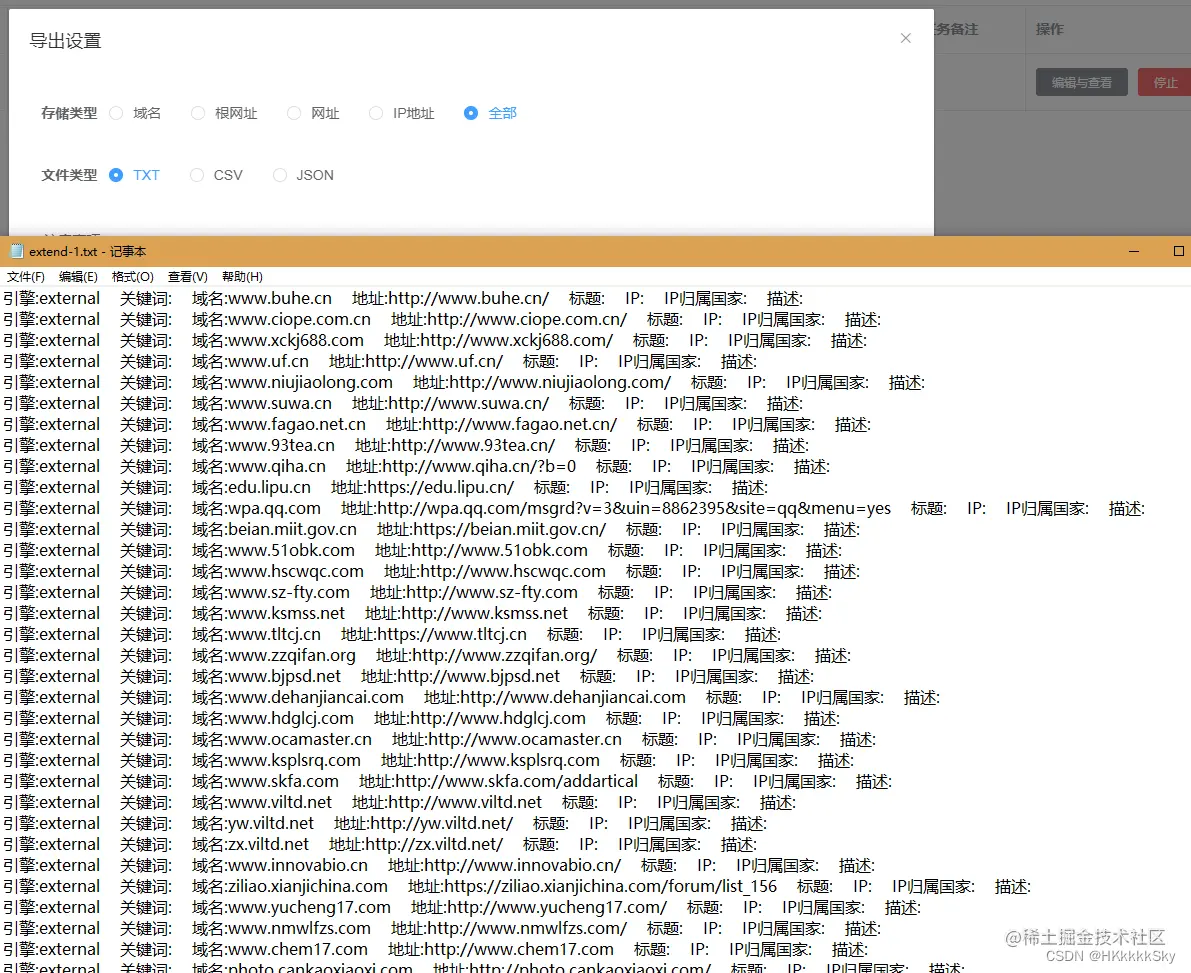Click the text 地址:https://beian.miit.gov.cn/

point(491,529)
